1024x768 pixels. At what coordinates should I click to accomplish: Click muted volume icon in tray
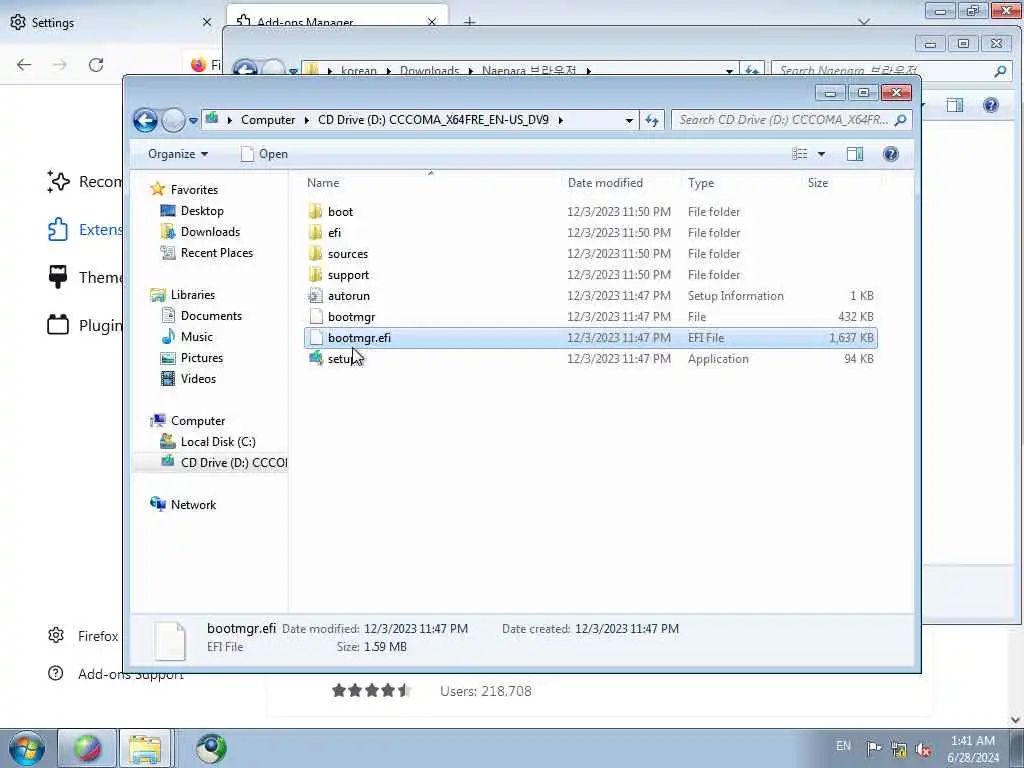pos(923,750)
